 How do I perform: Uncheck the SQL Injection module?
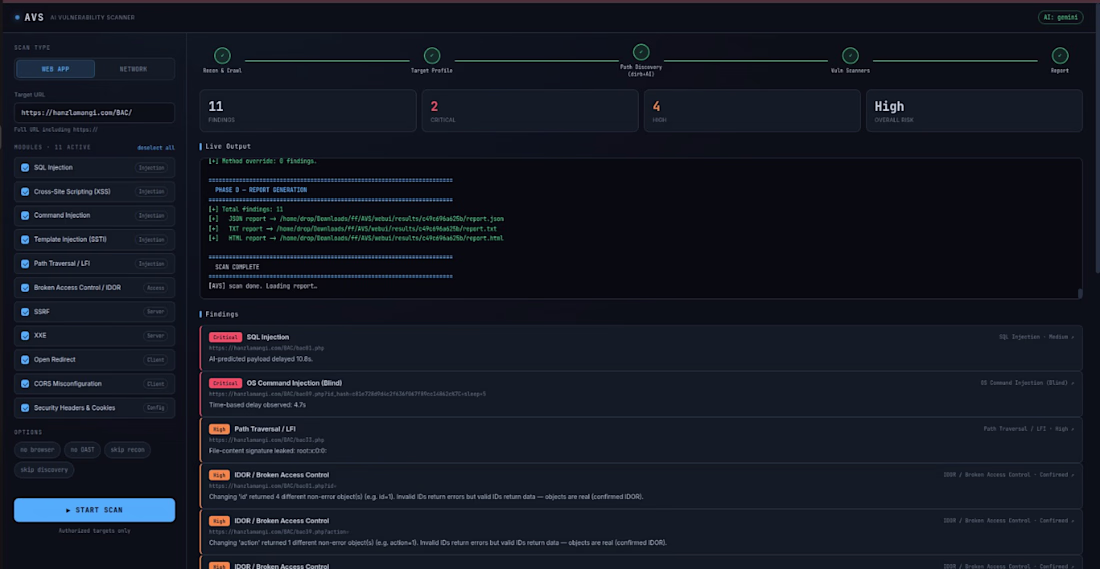pyautogui.click(x=25, y=168)
